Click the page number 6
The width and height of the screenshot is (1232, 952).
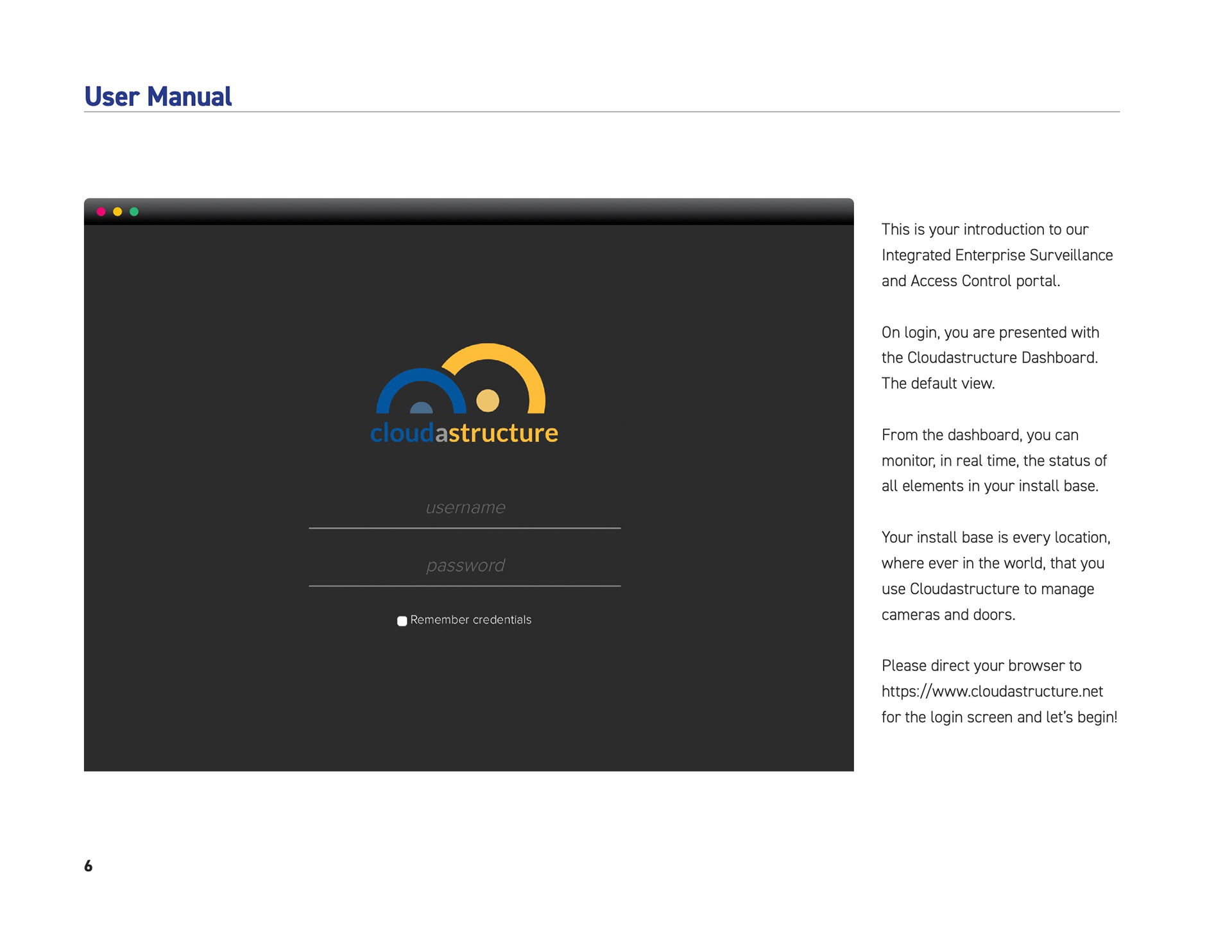pos(88,866)
